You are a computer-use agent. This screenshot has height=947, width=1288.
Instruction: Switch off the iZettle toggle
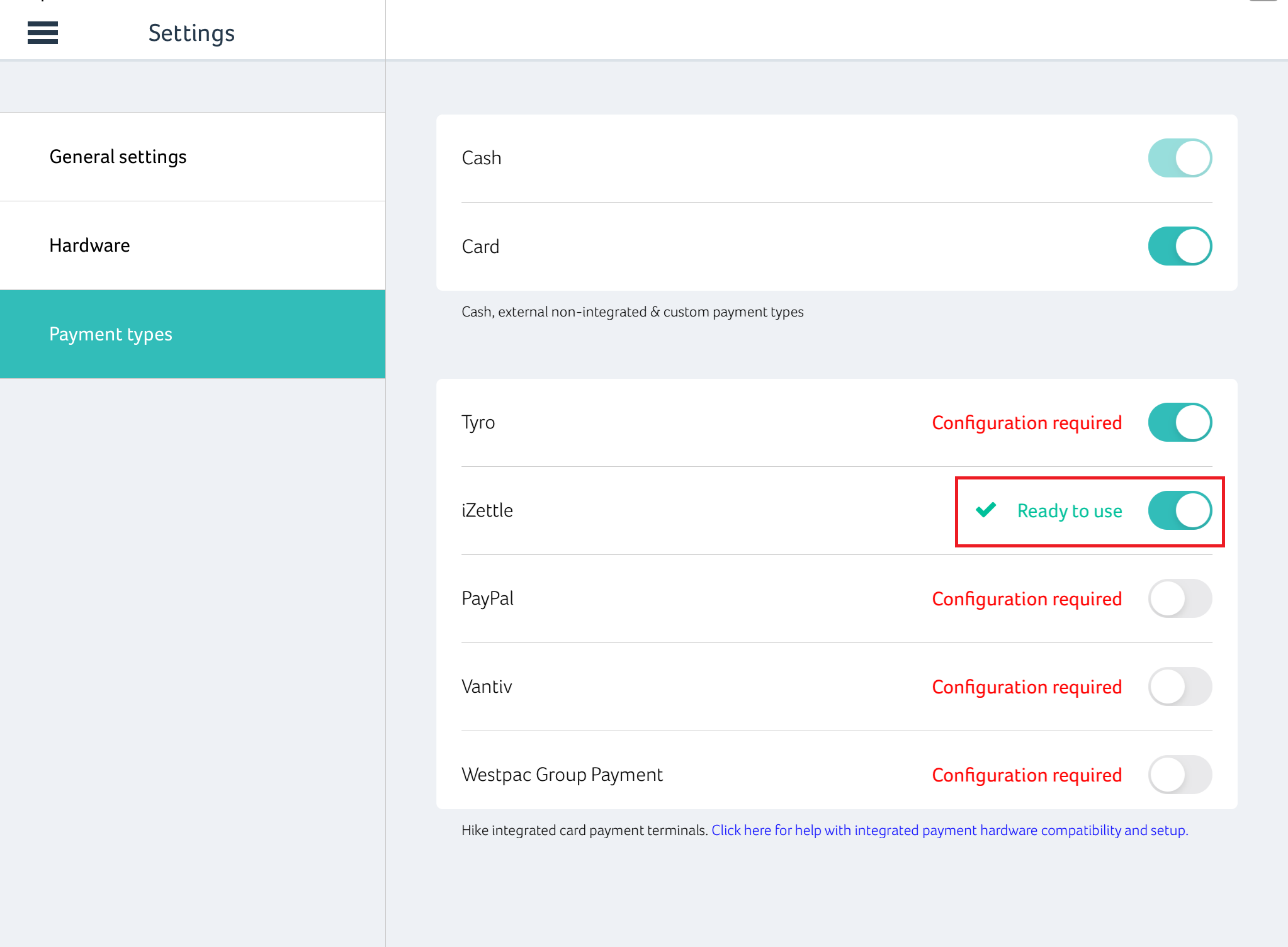click(x=1179, y=510)
